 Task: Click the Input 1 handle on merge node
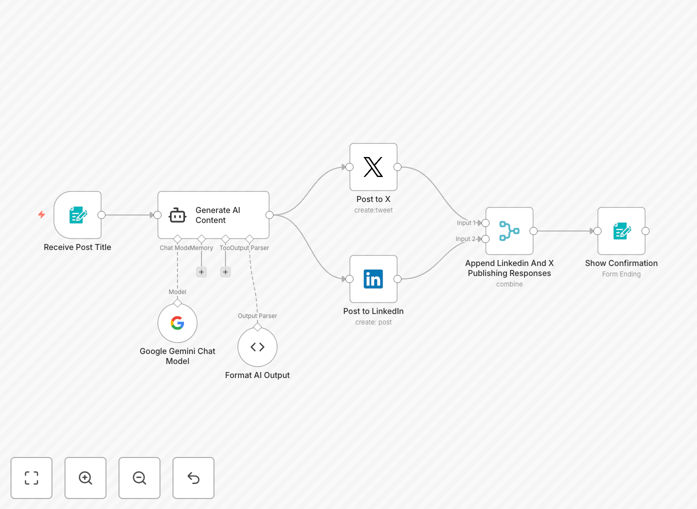[x=485, y=223]
